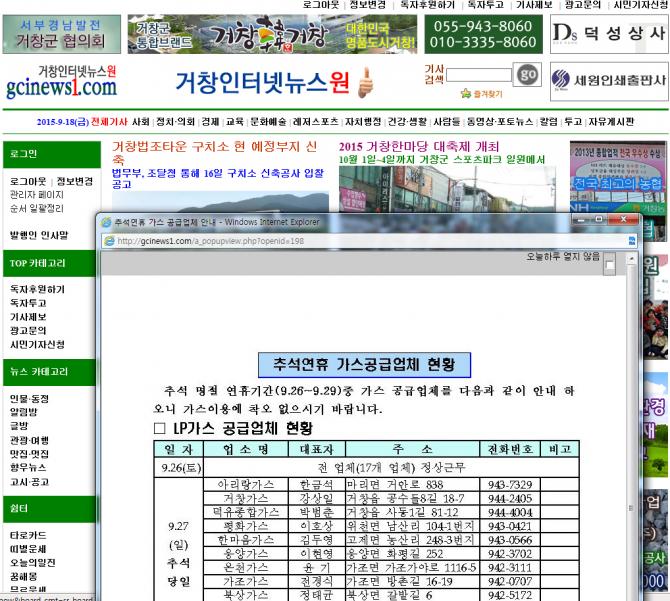The image size is (670, 601).
Task: Click phone number '944-2405' in table
Action: [x=510, y=498]
